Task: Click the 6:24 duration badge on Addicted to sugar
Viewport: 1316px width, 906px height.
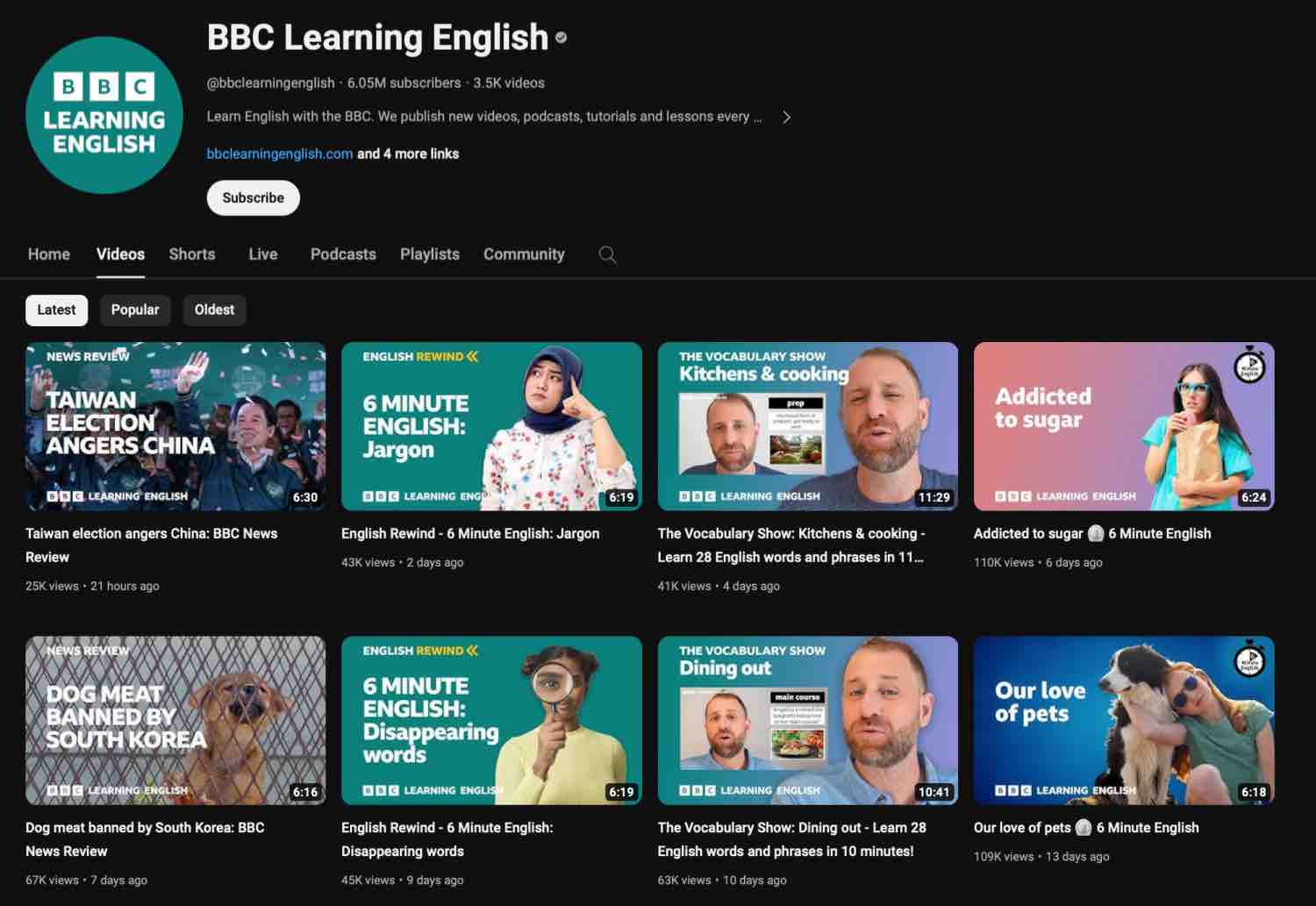Action: click(1254, 497)
